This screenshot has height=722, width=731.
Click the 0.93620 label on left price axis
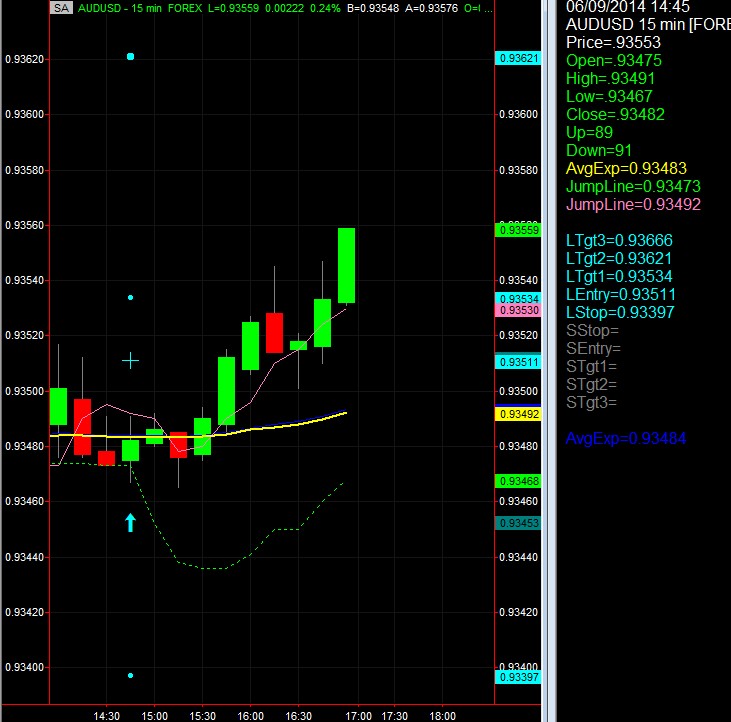(24, 59)
